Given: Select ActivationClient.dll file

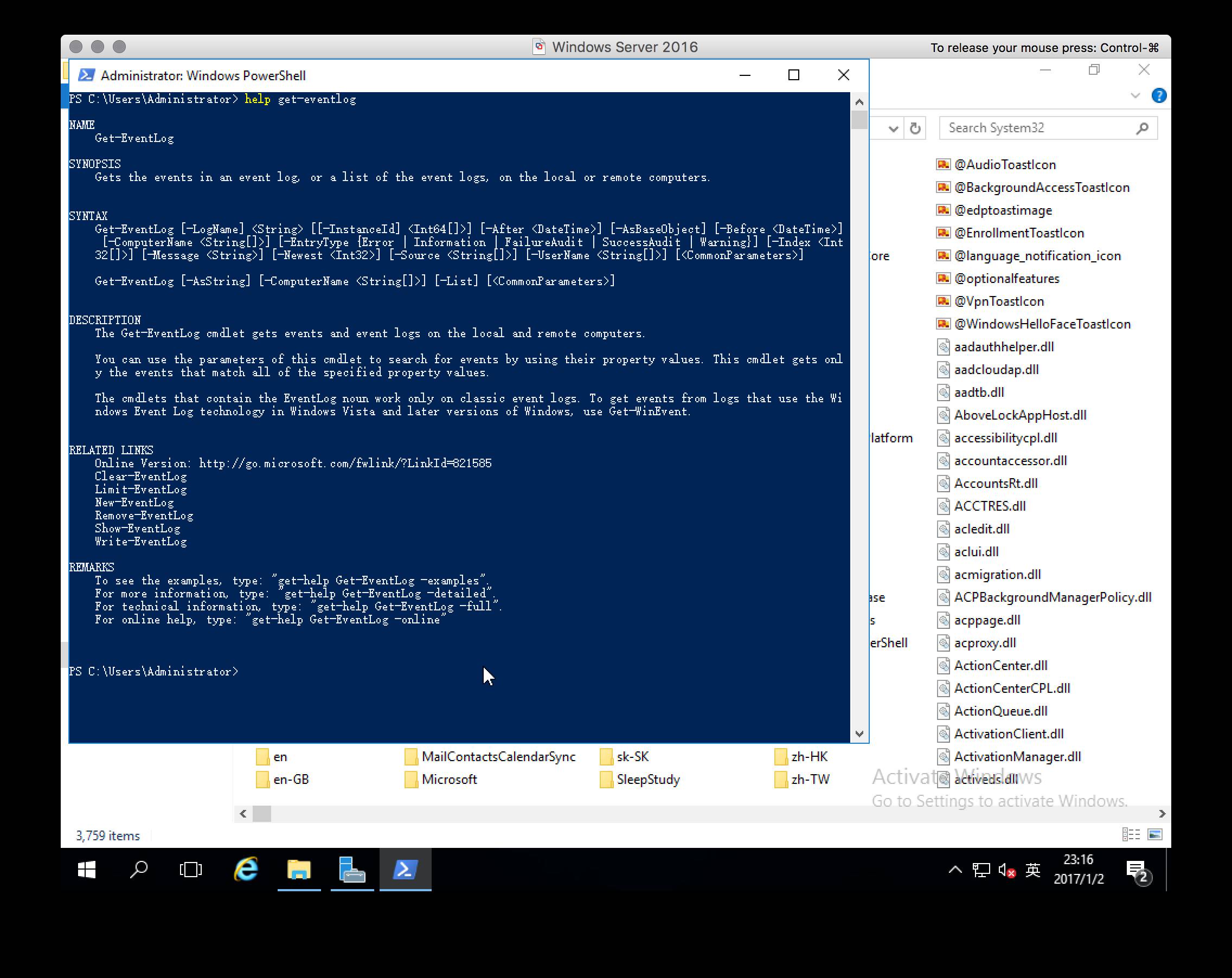Looking at the screenshot, I should pyautogui.click(x=1000, y=734).
